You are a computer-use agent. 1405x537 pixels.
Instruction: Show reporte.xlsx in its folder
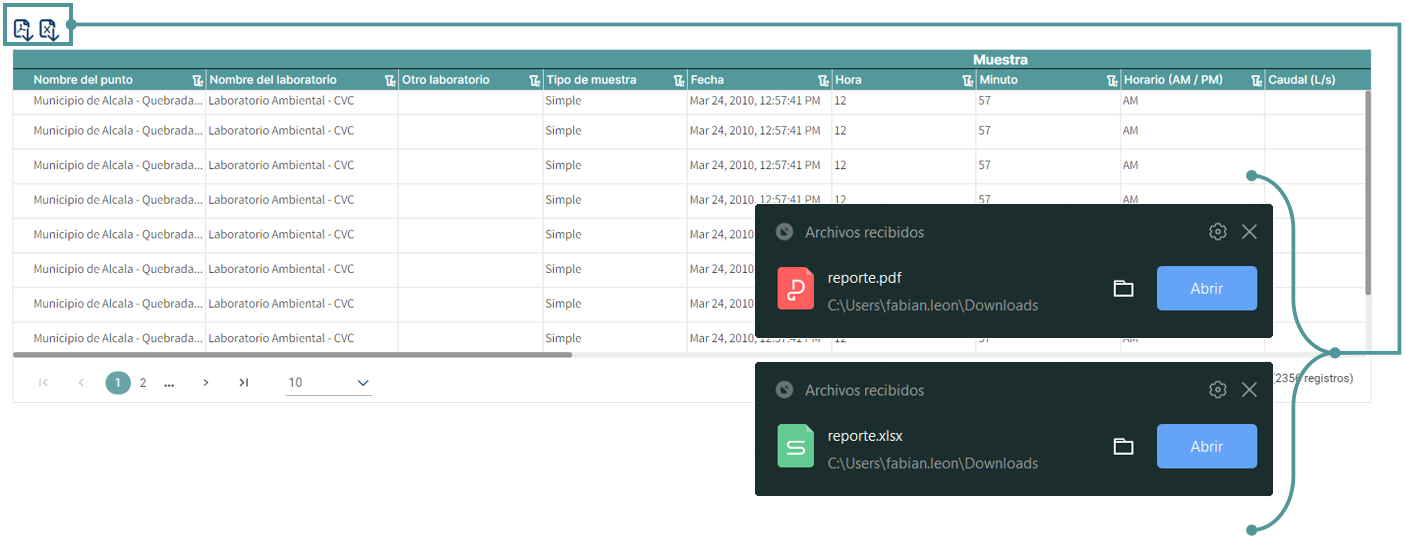point(1123,447)
